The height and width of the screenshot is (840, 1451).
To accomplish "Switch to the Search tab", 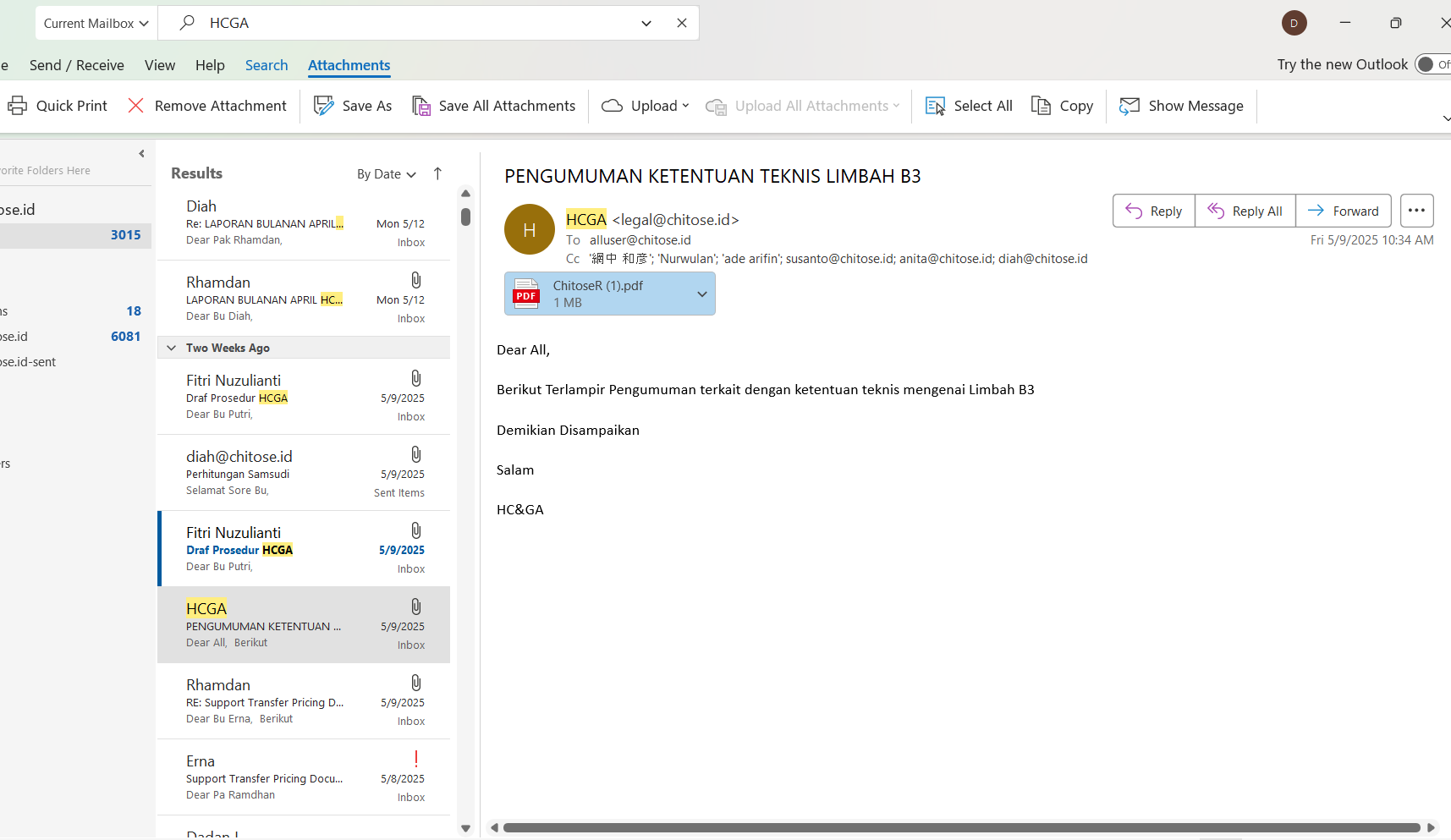I will [267, 65].
